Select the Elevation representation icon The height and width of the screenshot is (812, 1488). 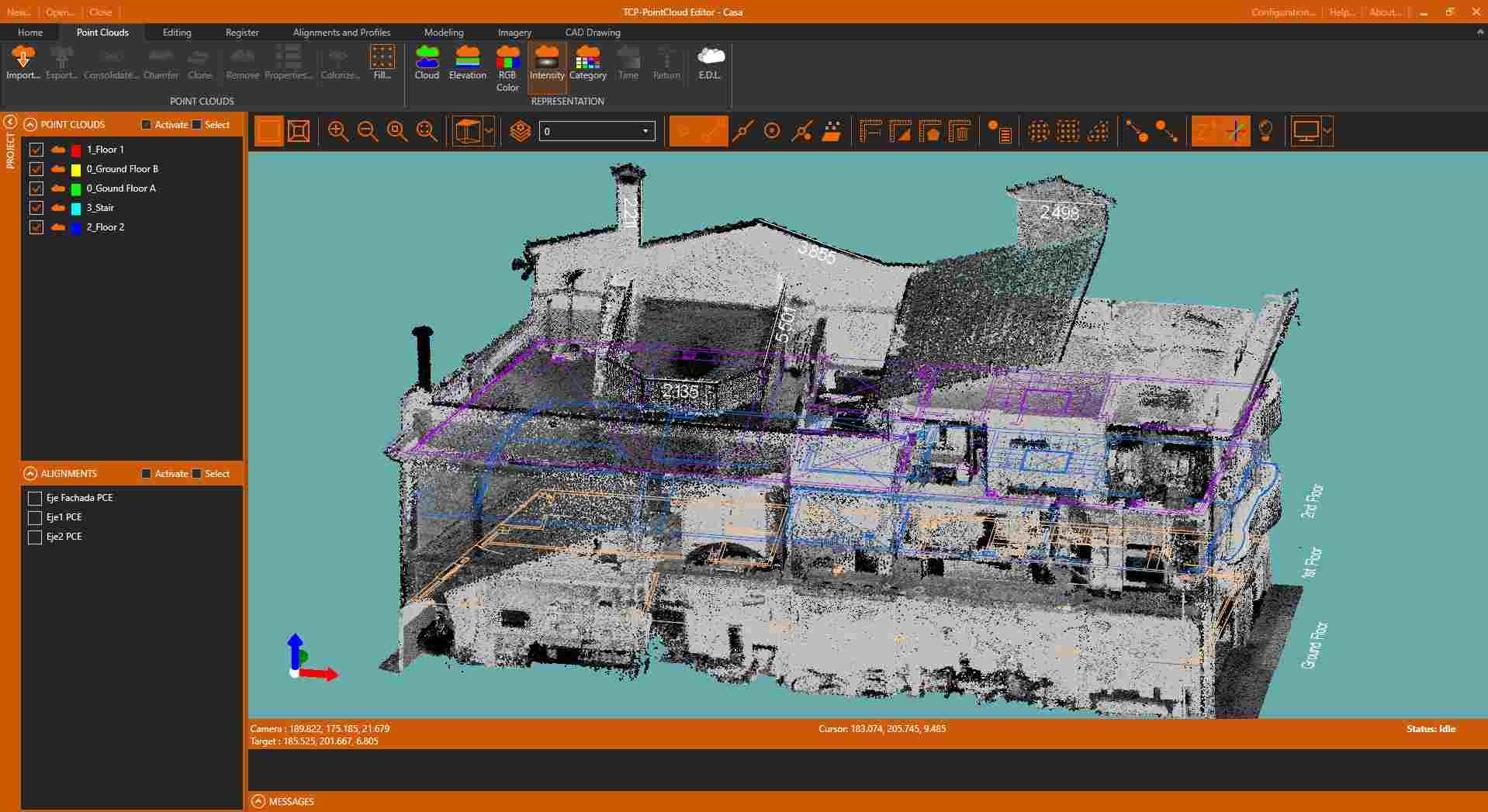(466, 62)
